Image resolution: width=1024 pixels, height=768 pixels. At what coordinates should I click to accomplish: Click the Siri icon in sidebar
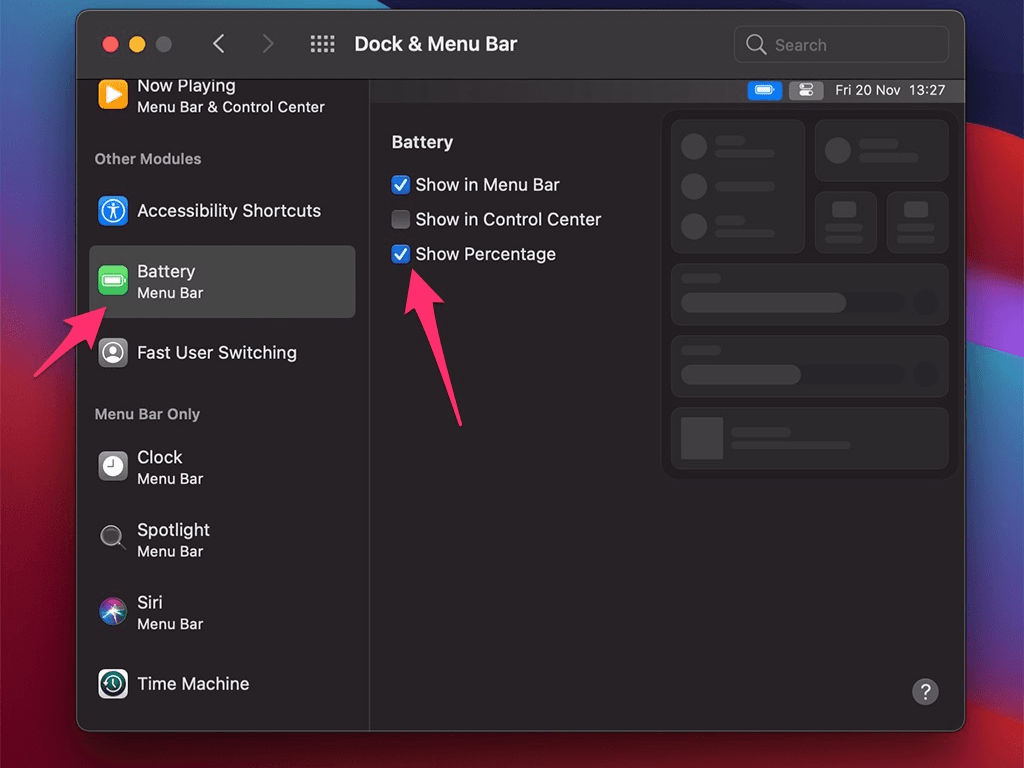(x=113, y=612)
